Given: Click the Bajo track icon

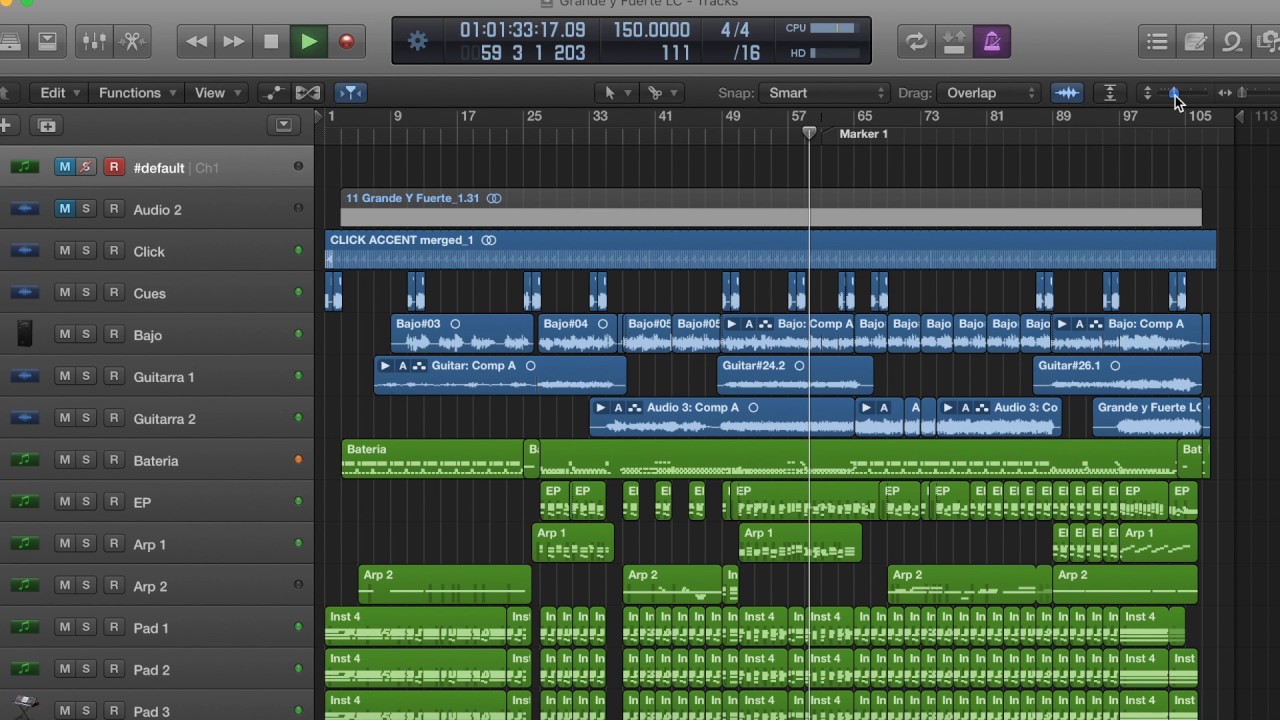Looking at the screenshot, I should click(x=25, y=335).
